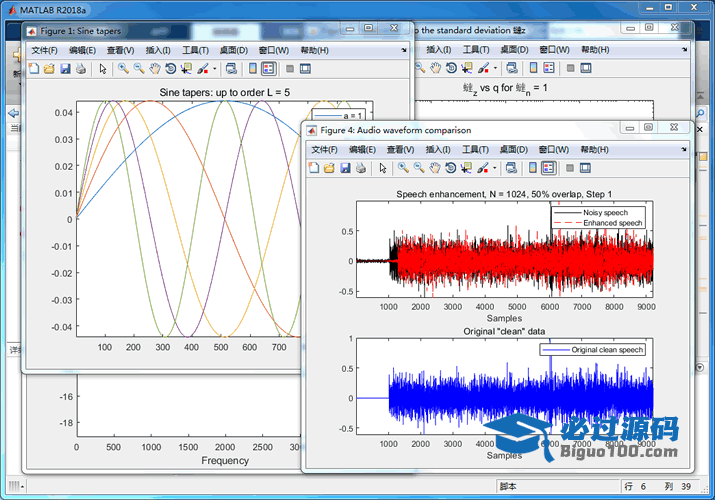Select the Pan hand tool in Figure 4

[434, 168]
